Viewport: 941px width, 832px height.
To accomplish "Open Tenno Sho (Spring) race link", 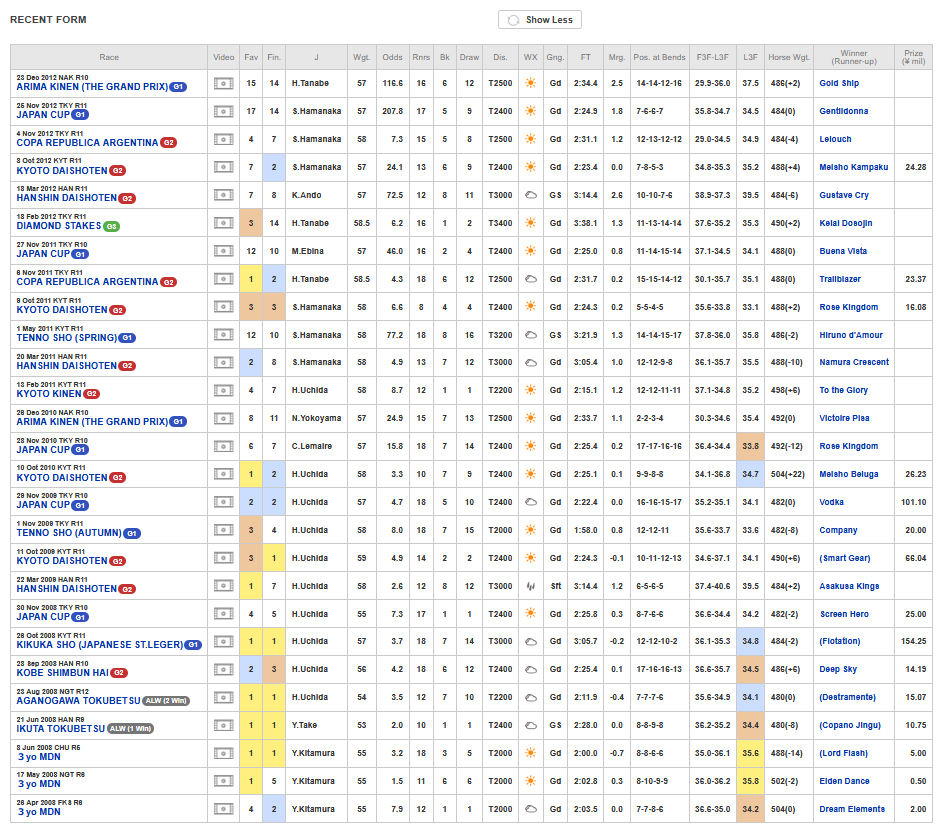I will pyautogui.click(x=67, y=338).
